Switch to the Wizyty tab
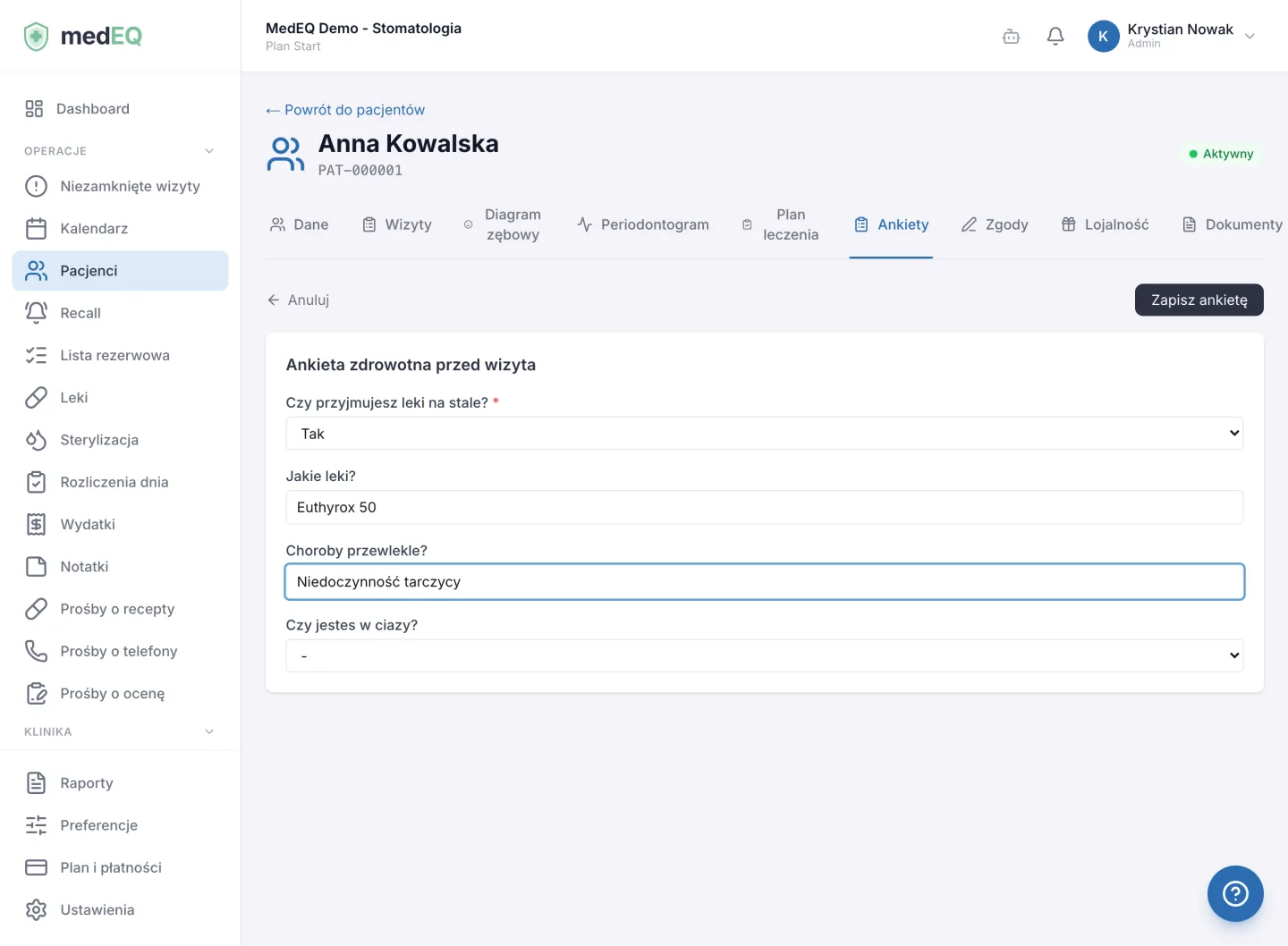The height and width of the screenshot is (946, 1288). pos(396,224)
